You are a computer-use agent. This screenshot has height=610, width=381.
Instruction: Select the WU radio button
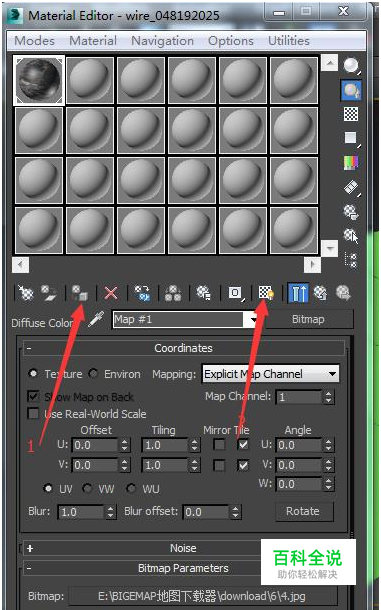coord(131,488)
